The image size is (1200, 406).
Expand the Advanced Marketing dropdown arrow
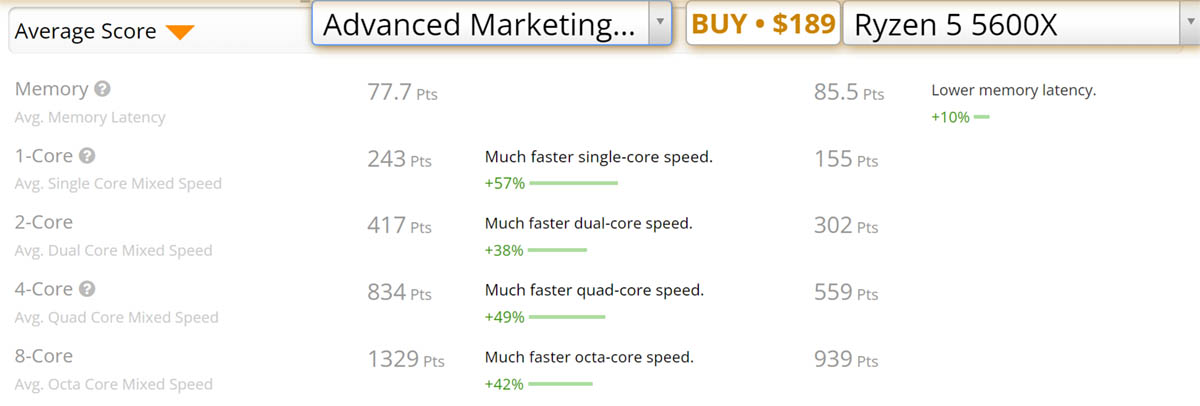[x=659, y=23]
